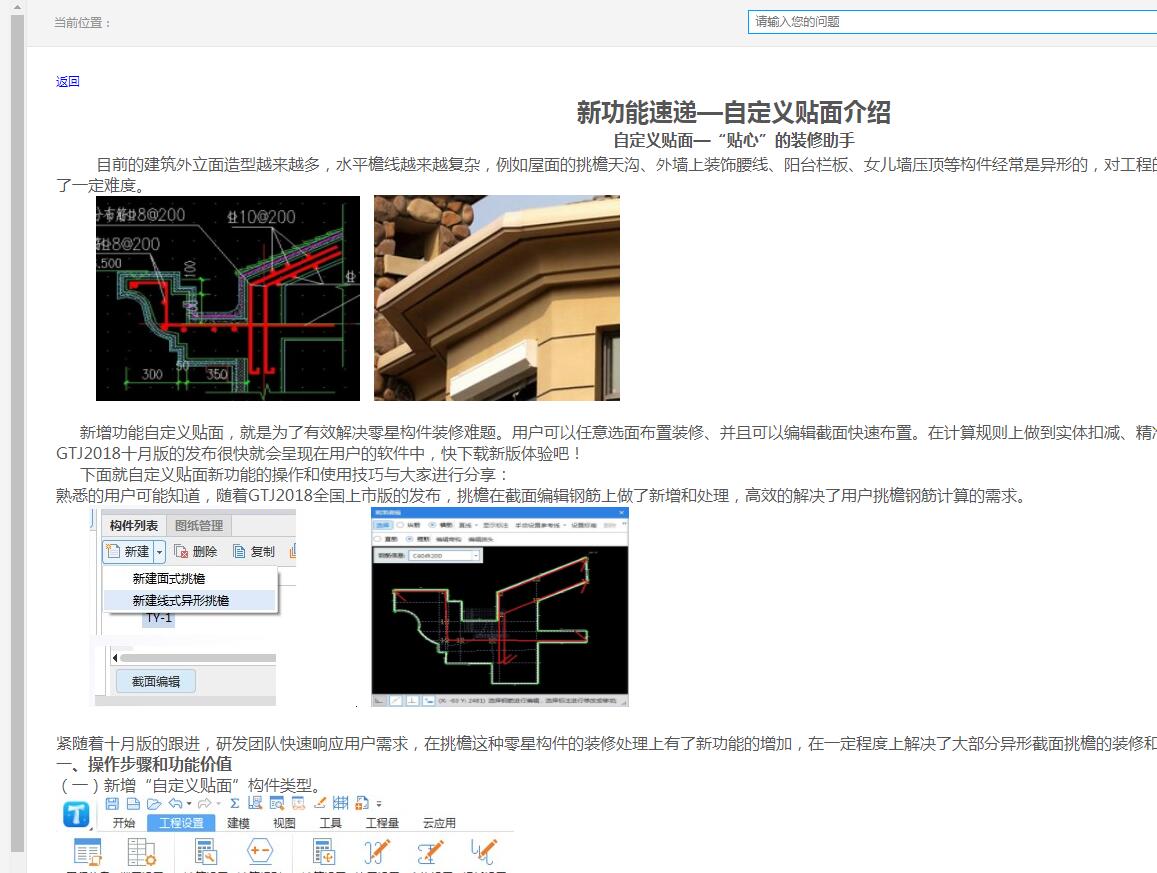
Task: Close the section editing dialog window
Action: pyautogui.click(x=621, y=512)
